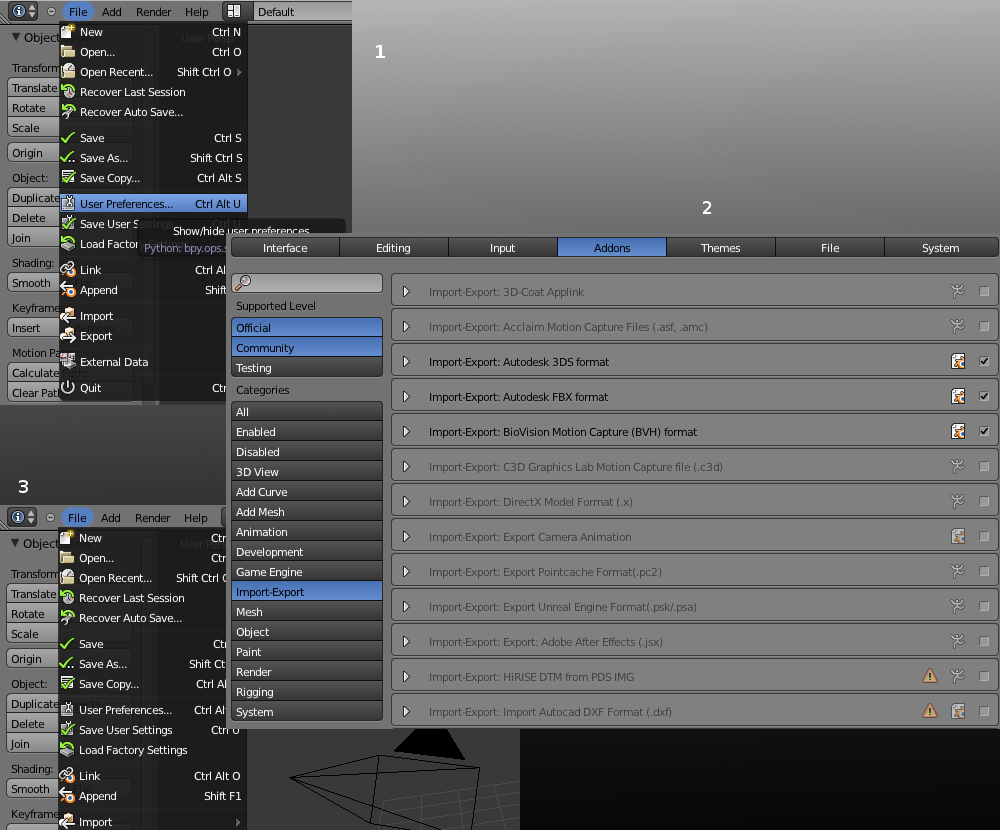The width and height of the screenshot is (1000, 830).
Task: Click the info editor type icon
Action: click(20, 12)
